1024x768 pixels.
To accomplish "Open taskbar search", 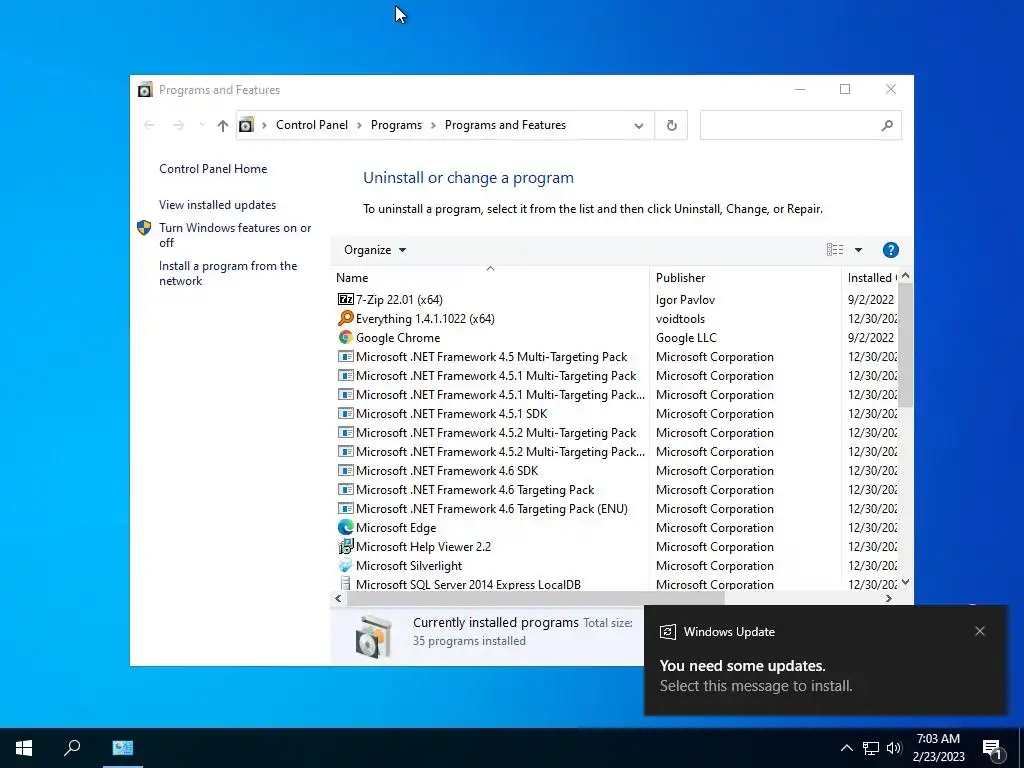I will point(72,748).
